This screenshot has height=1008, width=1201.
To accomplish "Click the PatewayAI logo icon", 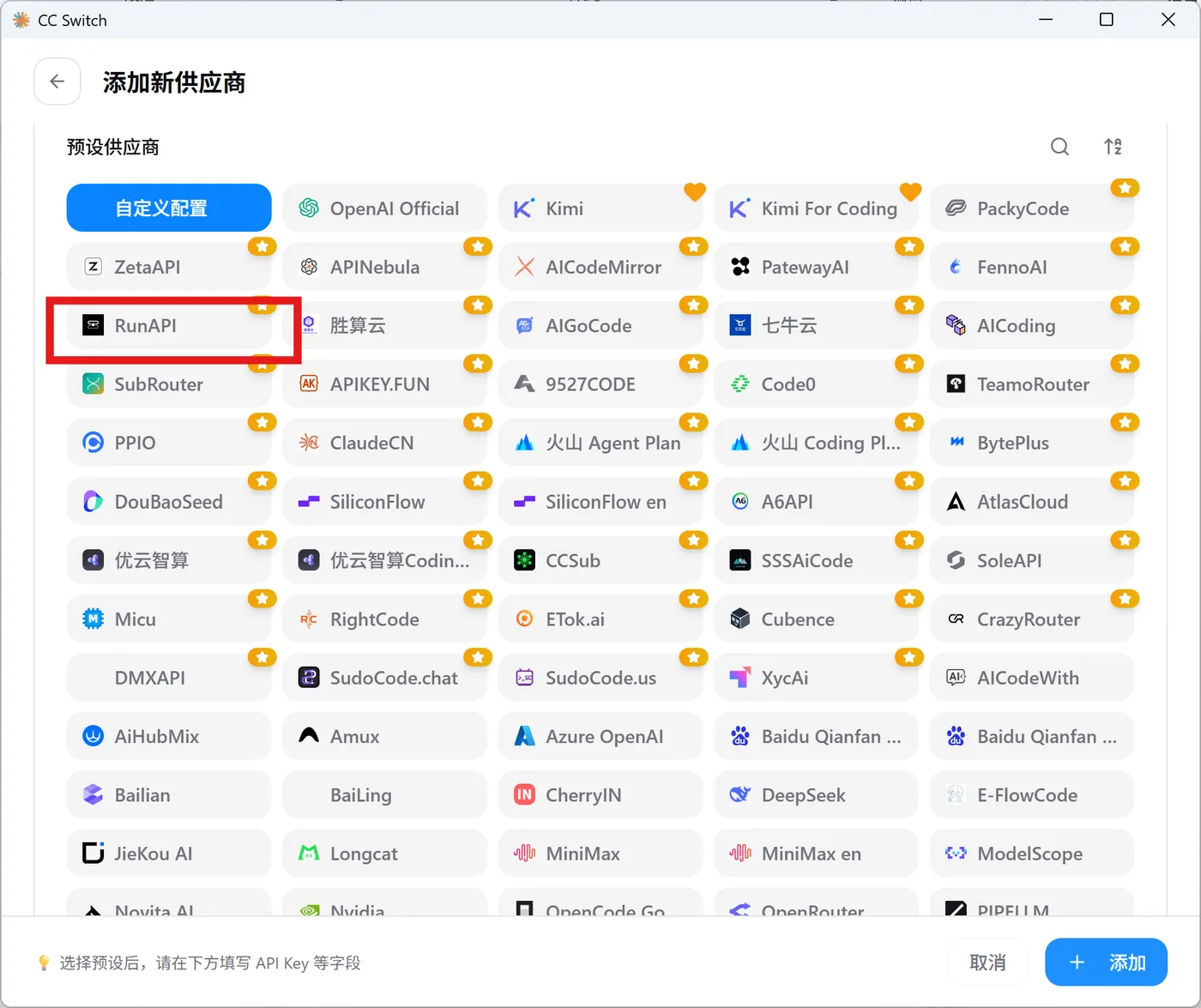I will point(740,267).
